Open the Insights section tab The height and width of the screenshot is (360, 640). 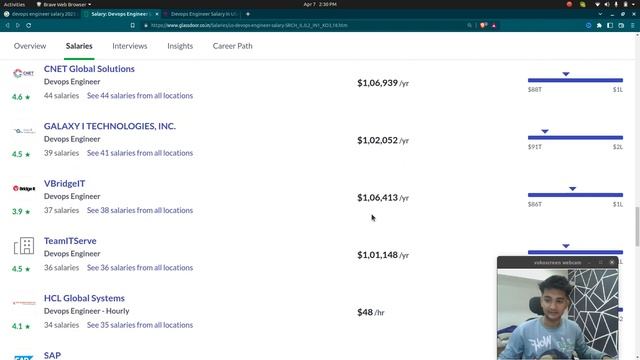pos(180,46)
